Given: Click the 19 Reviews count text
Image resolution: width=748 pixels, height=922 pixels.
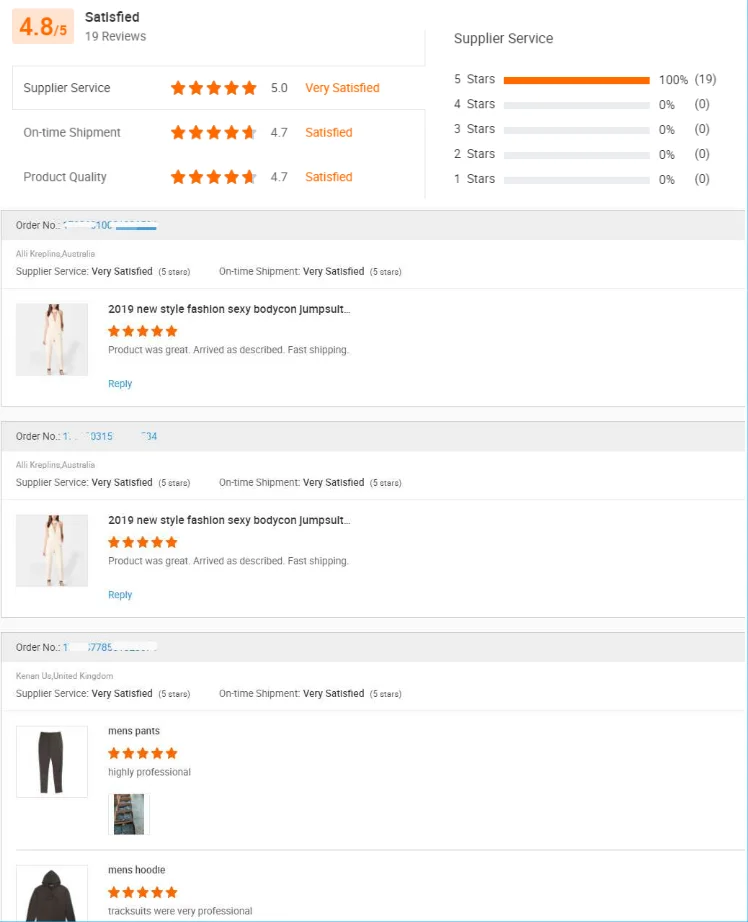Looking at the screenshot, I should [x=115, y=36].
